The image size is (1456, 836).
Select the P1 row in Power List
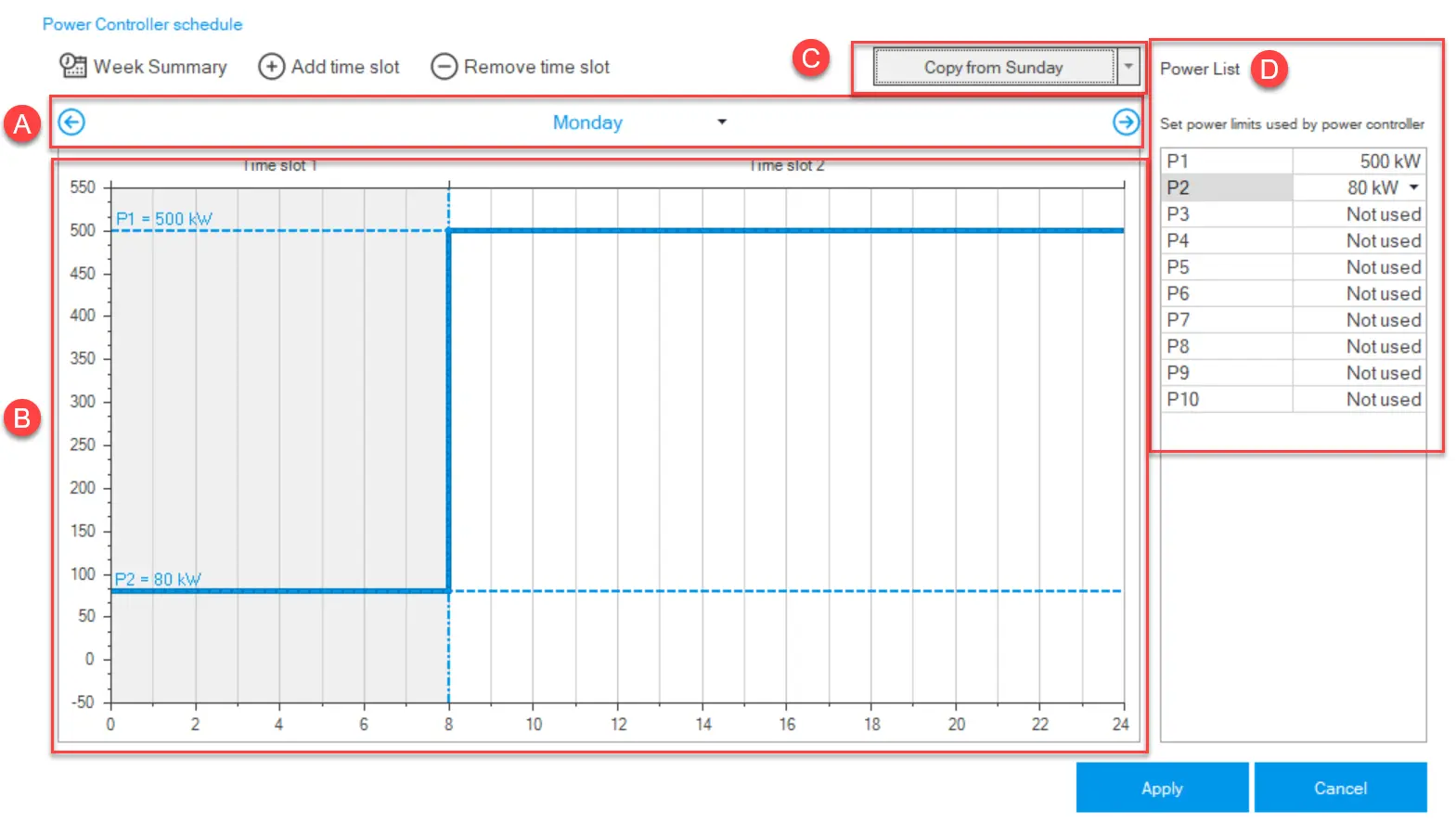point(1225,161)
